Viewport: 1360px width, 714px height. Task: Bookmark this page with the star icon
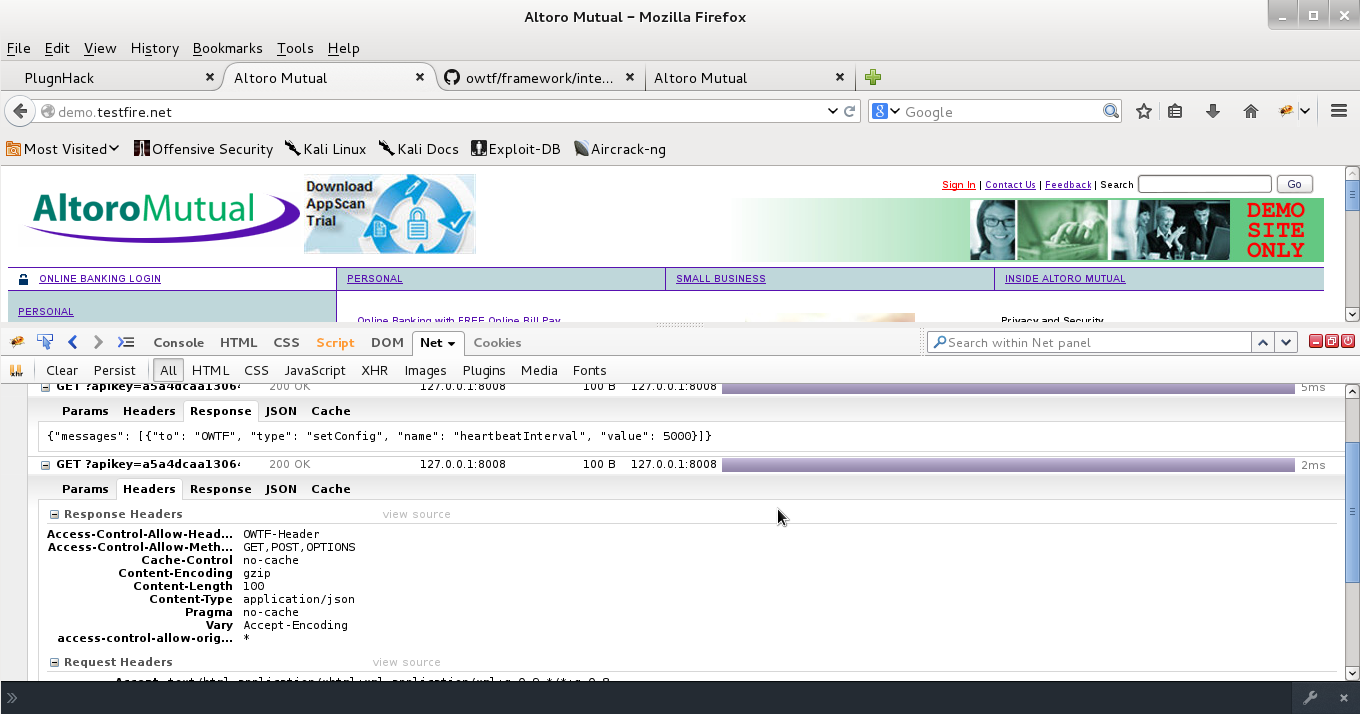pyautogui.click(x=1144, y=112)
